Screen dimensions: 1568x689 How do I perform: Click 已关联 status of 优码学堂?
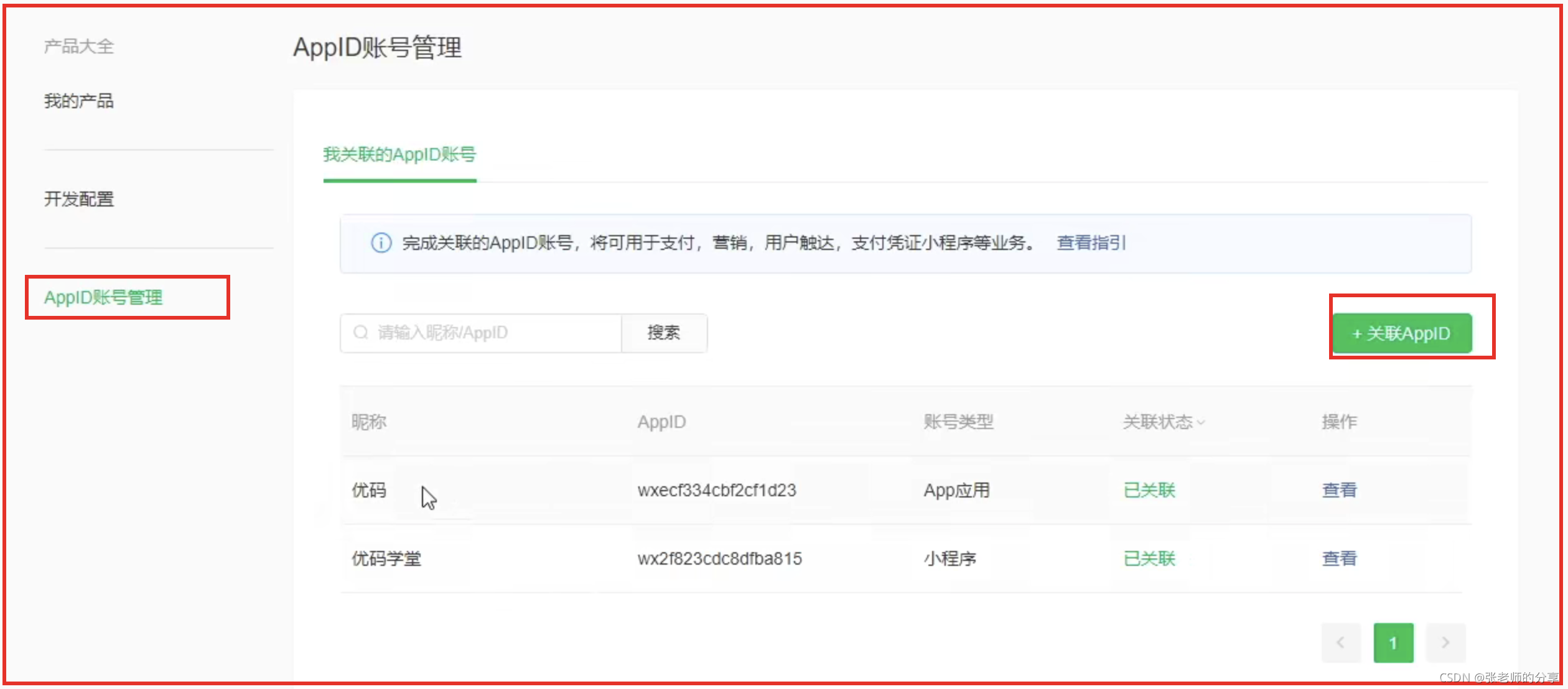click(1149, 558)
